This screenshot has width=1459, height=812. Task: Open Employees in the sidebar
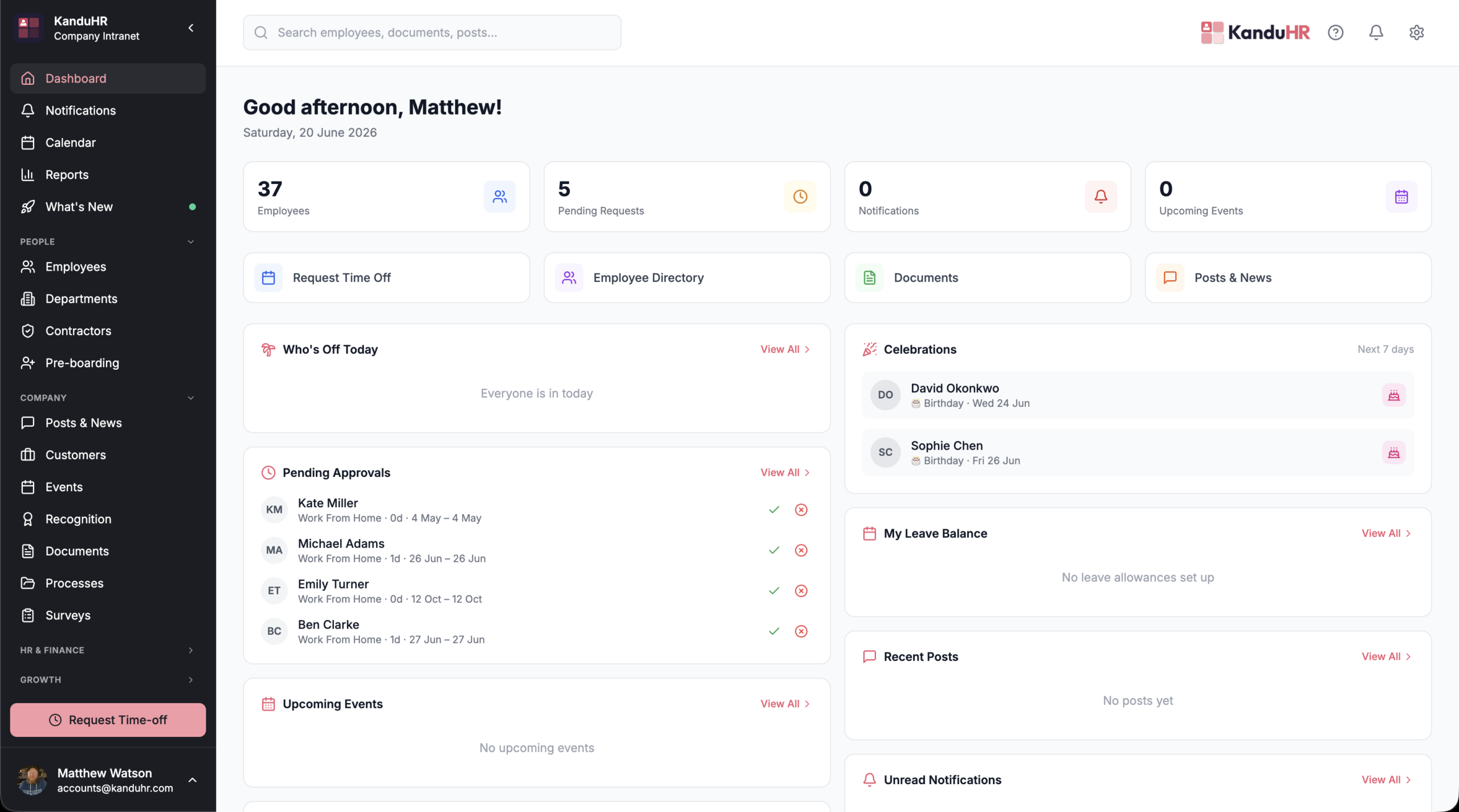(x=108, y=267)
